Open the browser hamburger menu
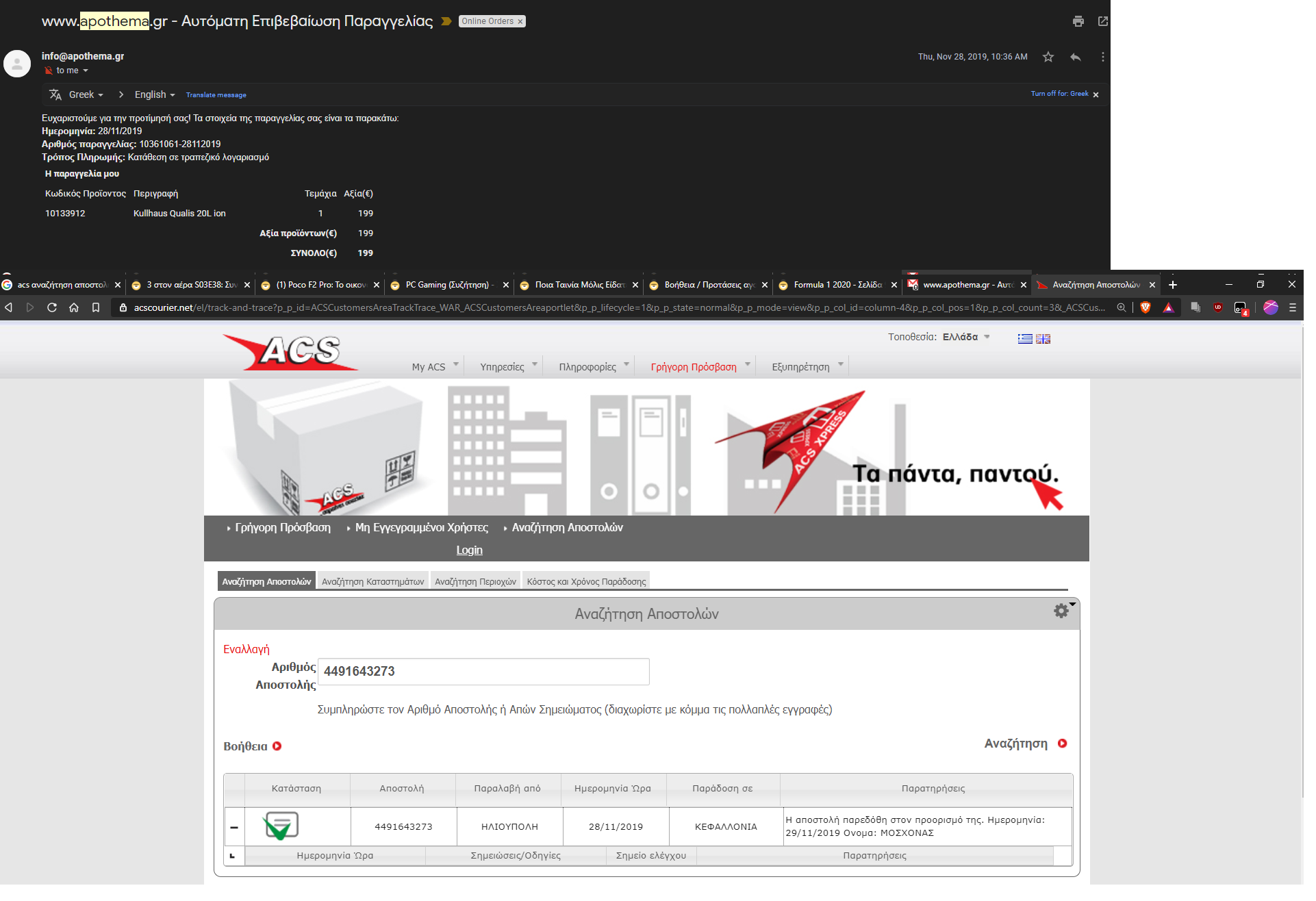Screen dimensions: 1316x901 [x=1293, y=307]
